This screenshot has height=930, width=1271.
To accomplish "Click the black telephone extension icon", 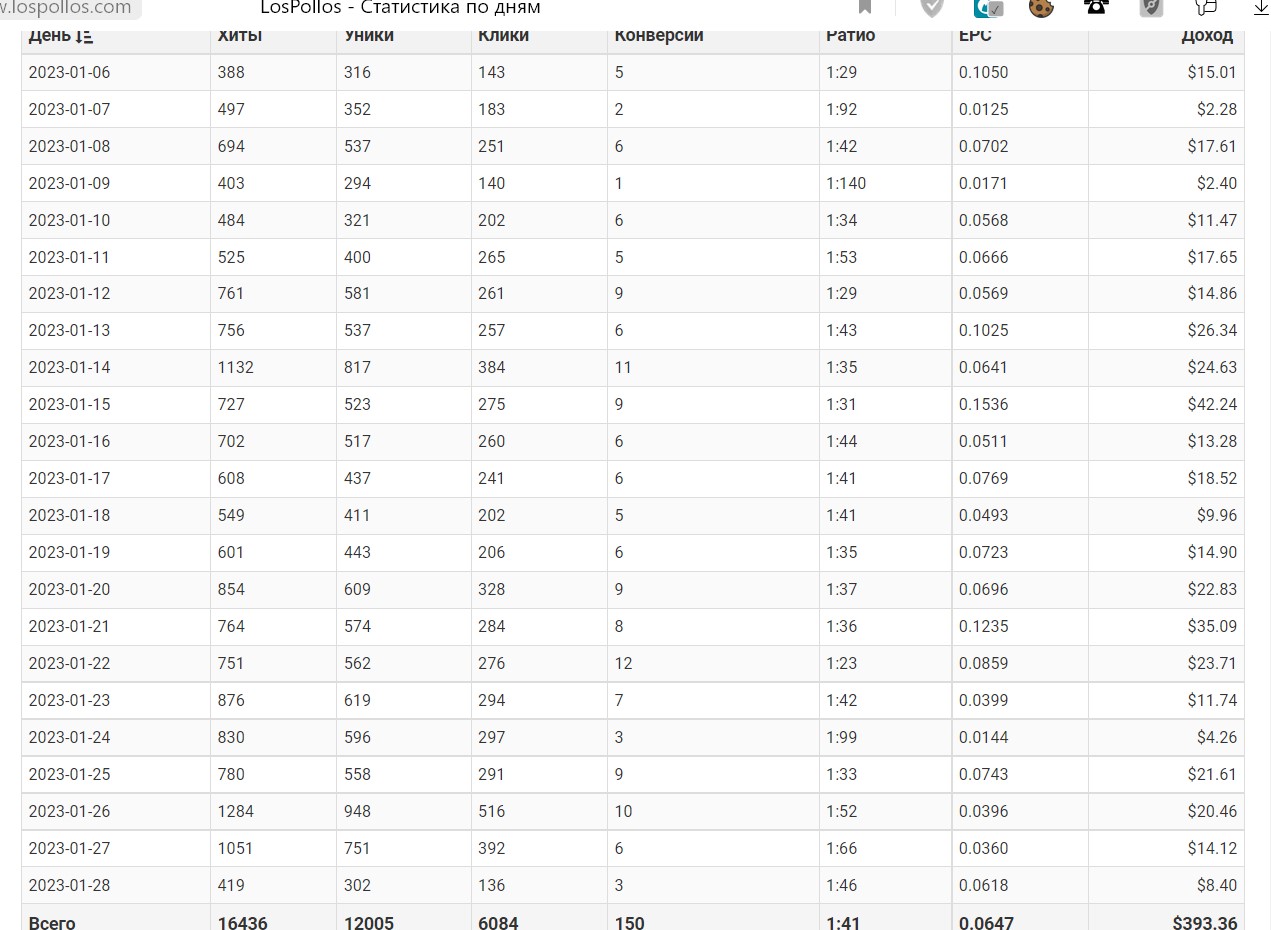I will 1097,7.
